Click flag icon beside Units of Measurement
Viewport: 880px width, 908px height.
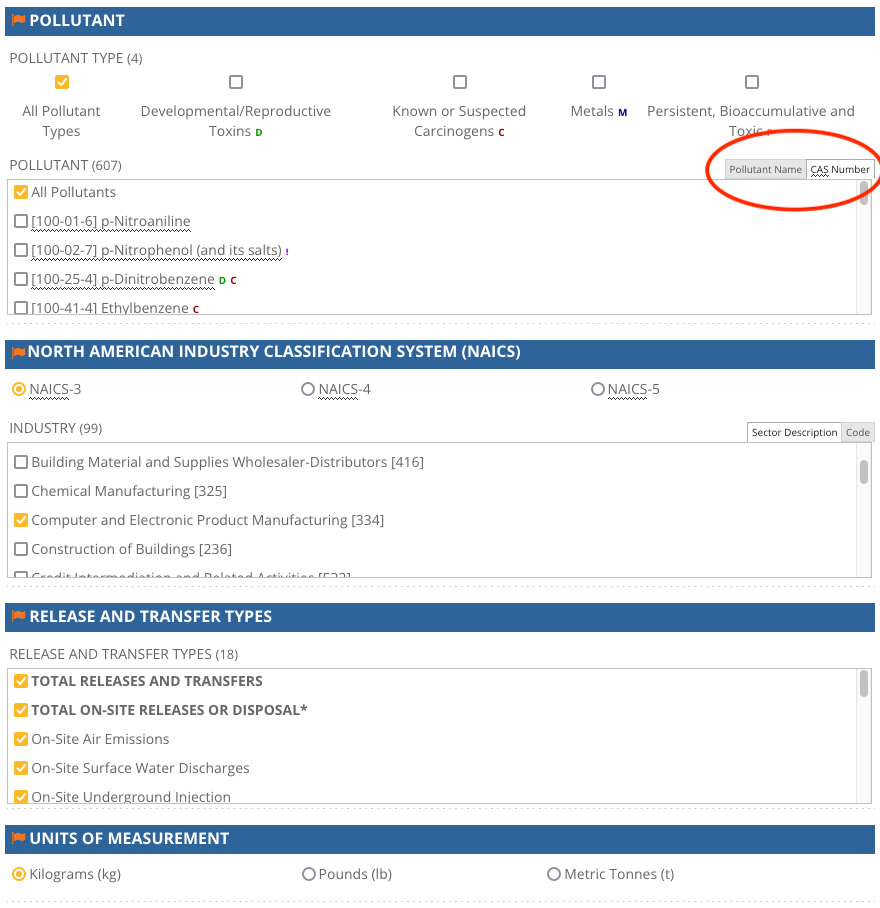18,839
